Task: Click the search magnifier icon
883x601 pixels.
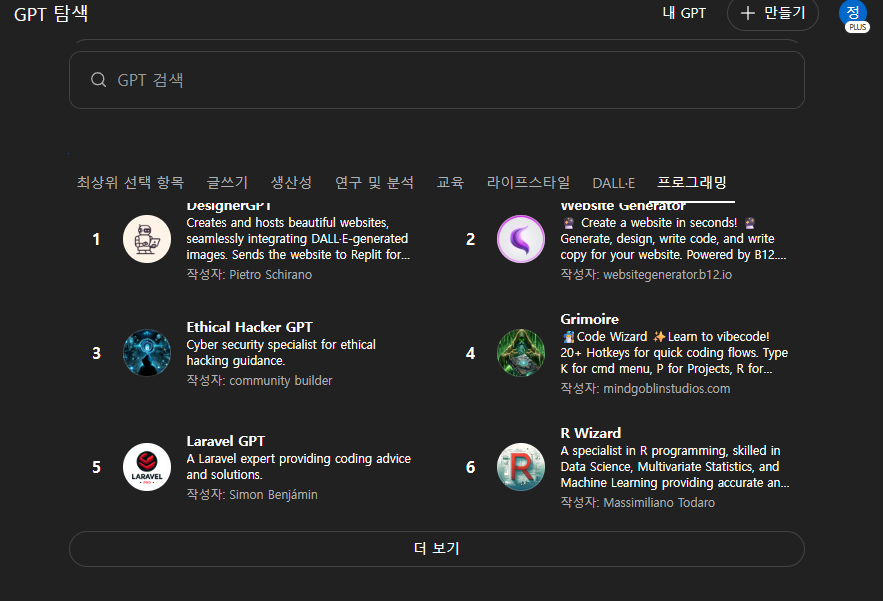Action: click(99, 80)
